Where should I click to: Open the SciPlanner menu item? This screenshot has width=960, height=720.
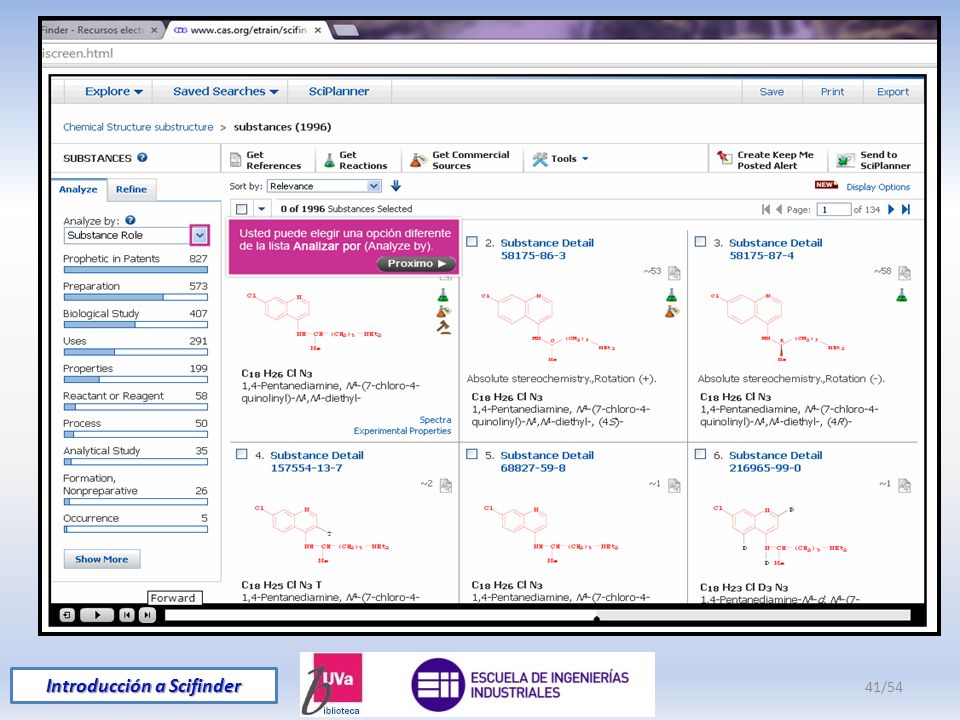point(339,91)
